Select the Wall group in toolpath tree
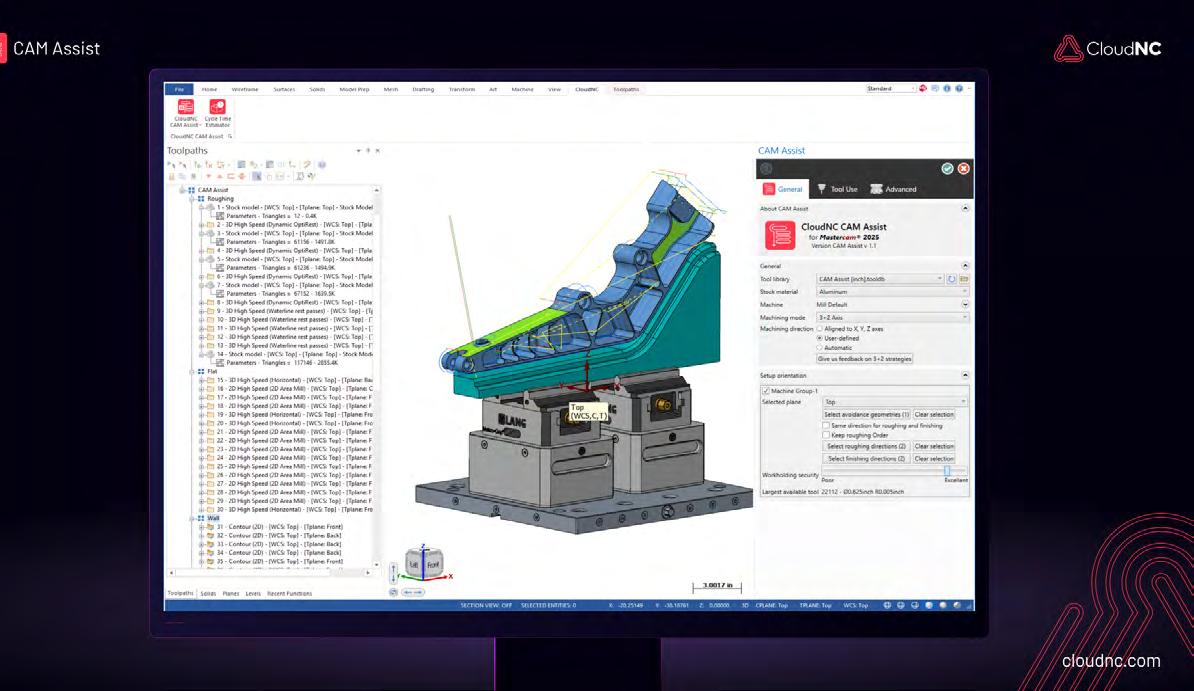Image resolution: width=1194 pixels, height=691 pixels. [213, 518]
